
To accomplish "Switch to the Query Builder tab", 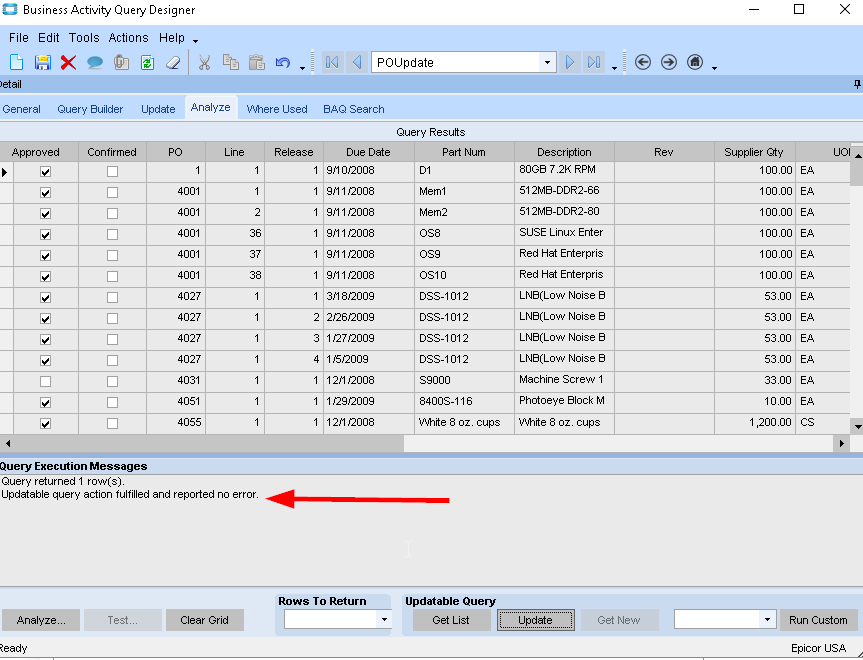I will pos(90,109).
